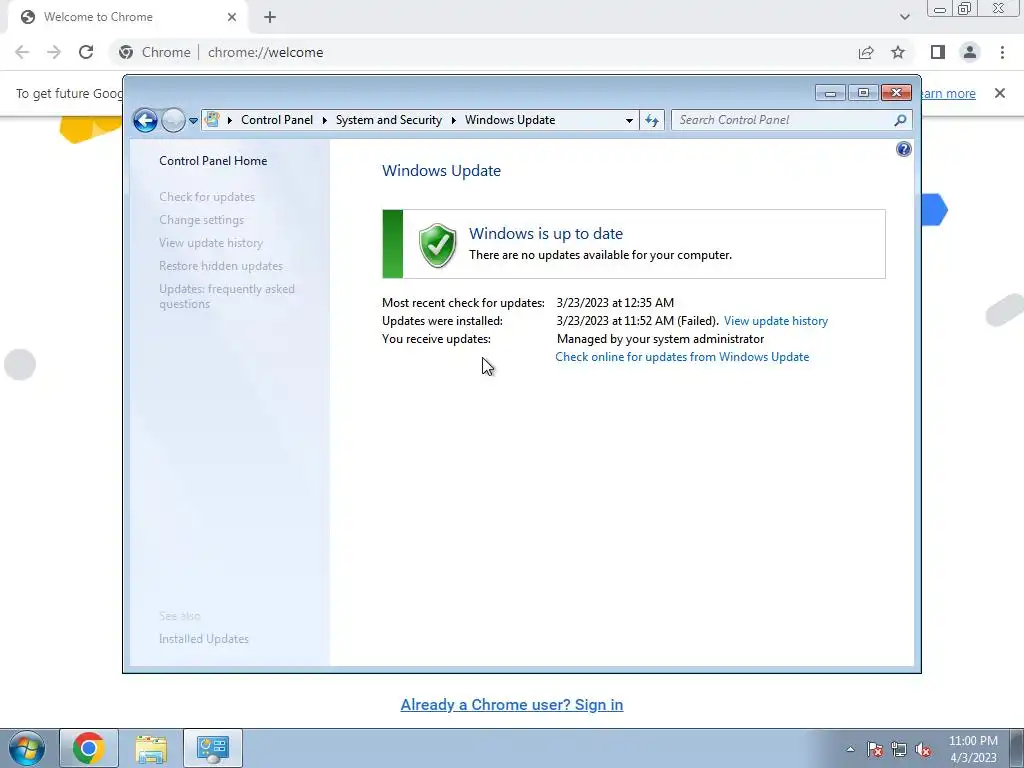This screenshot has height=768, width=1024.
Task: Share this page from Chrome toolbar
Action: click(866, 52)
